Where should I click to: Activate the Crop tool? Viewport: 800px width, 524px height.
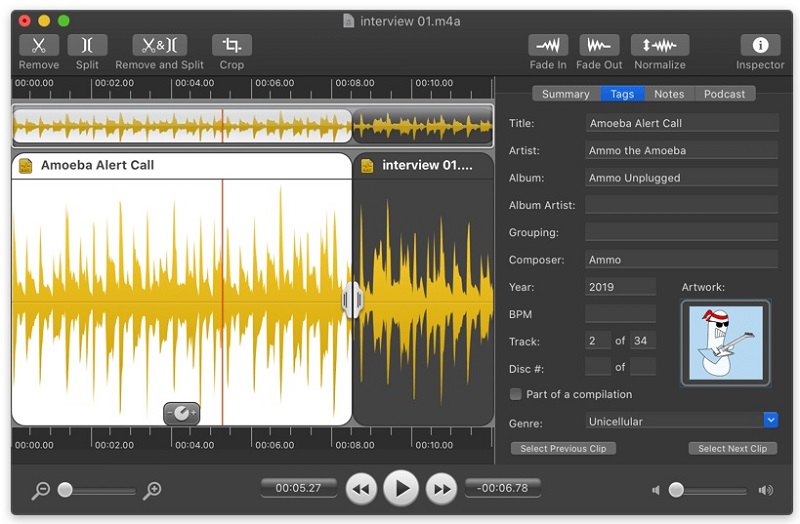coord(231,45)
